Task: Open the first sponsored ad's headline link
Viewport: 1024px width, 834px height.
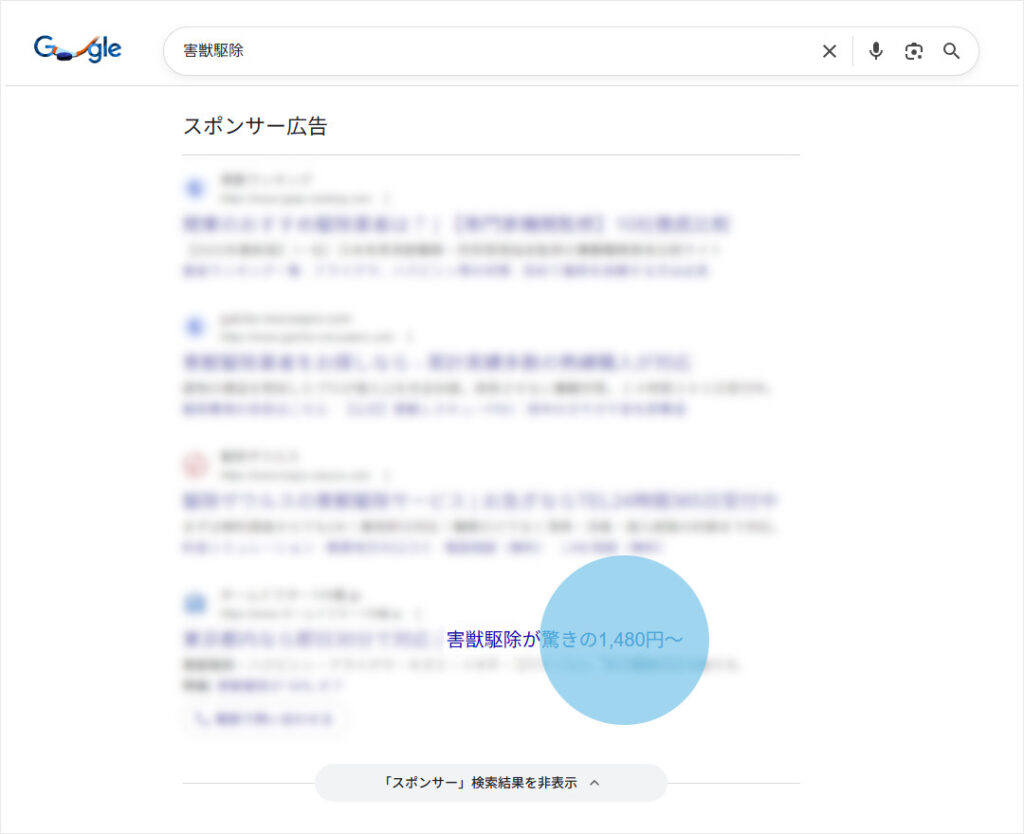Action: tap(456, 223)
